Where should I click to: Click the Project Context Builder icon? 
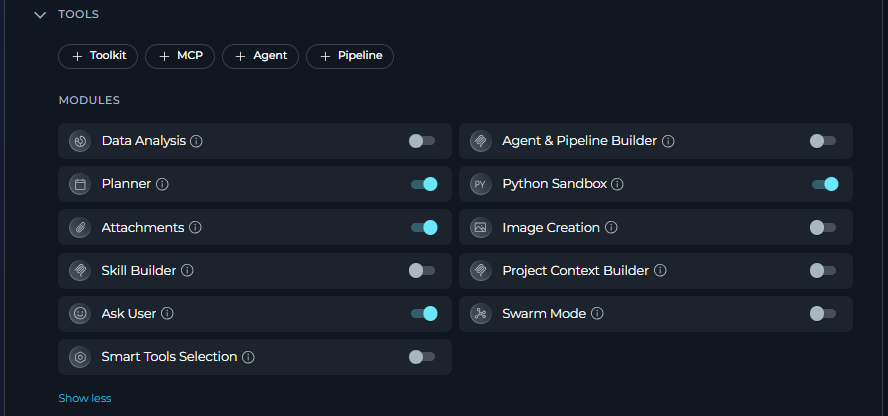(481, 271)
